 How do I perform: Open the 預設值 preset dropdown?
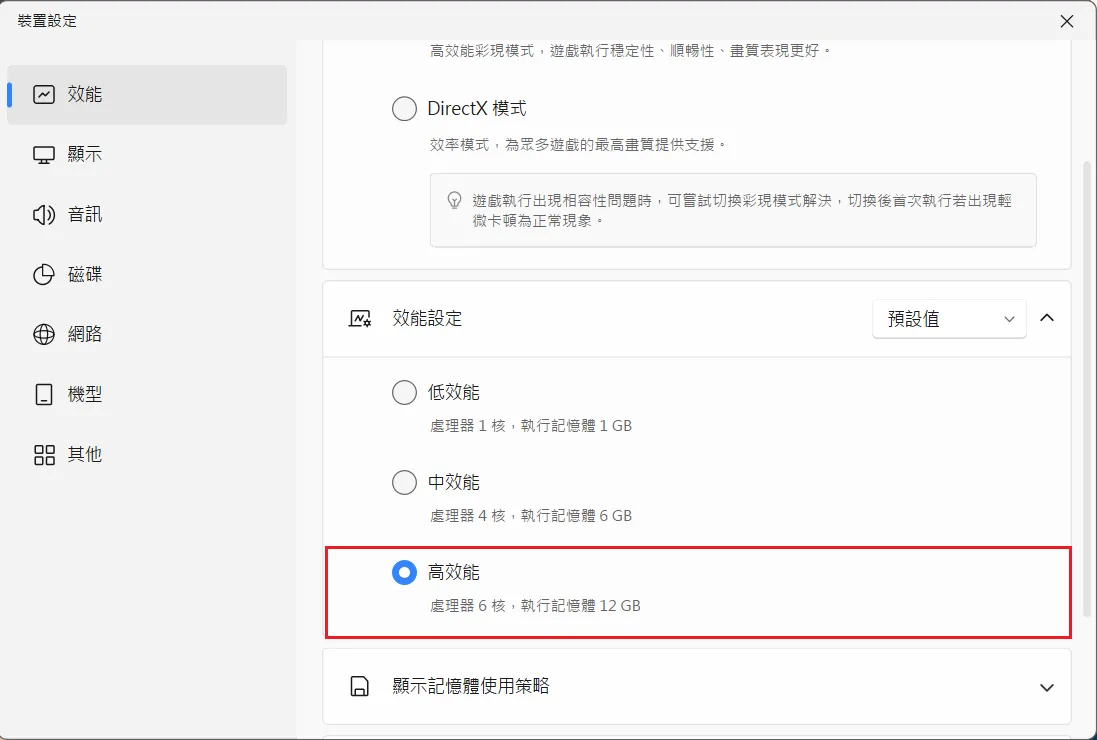click(948, 318)
